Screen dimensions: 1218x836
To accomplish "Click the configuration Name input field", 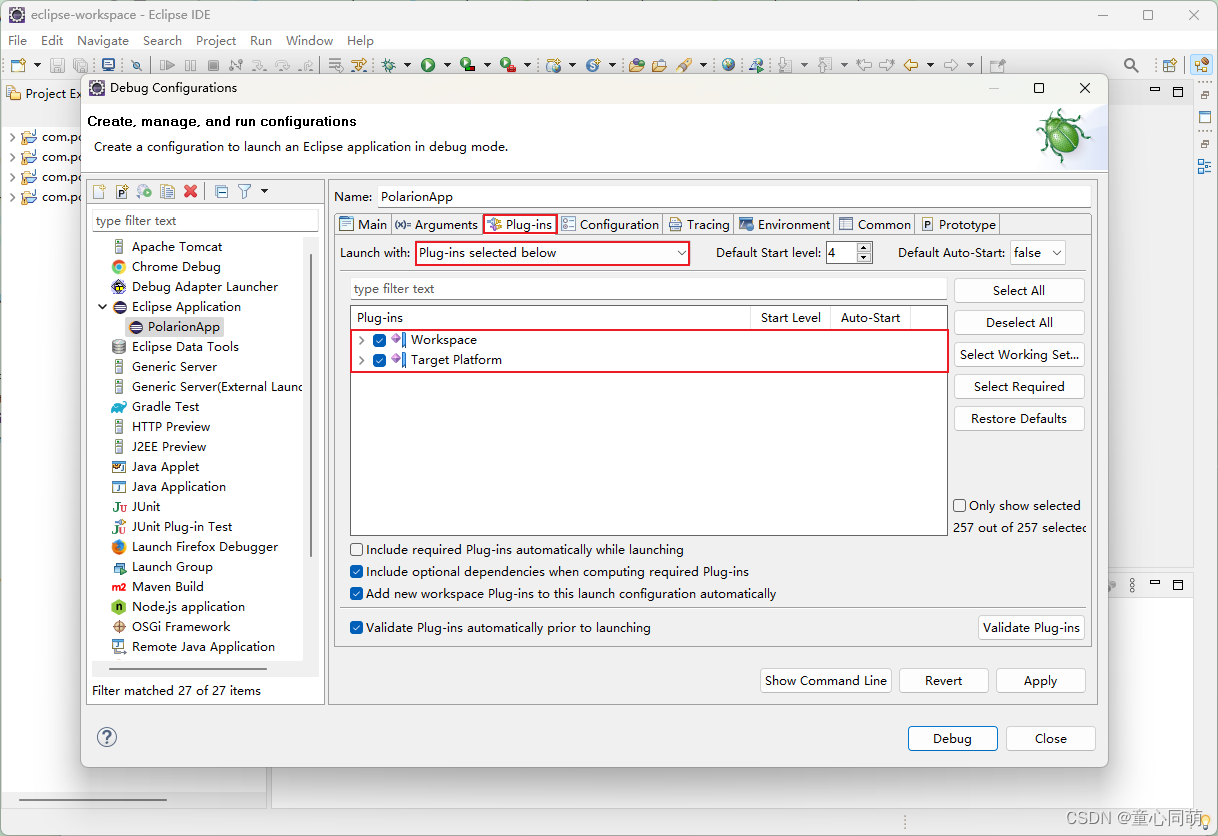I will pyautogui.click(x=732, y=197).
